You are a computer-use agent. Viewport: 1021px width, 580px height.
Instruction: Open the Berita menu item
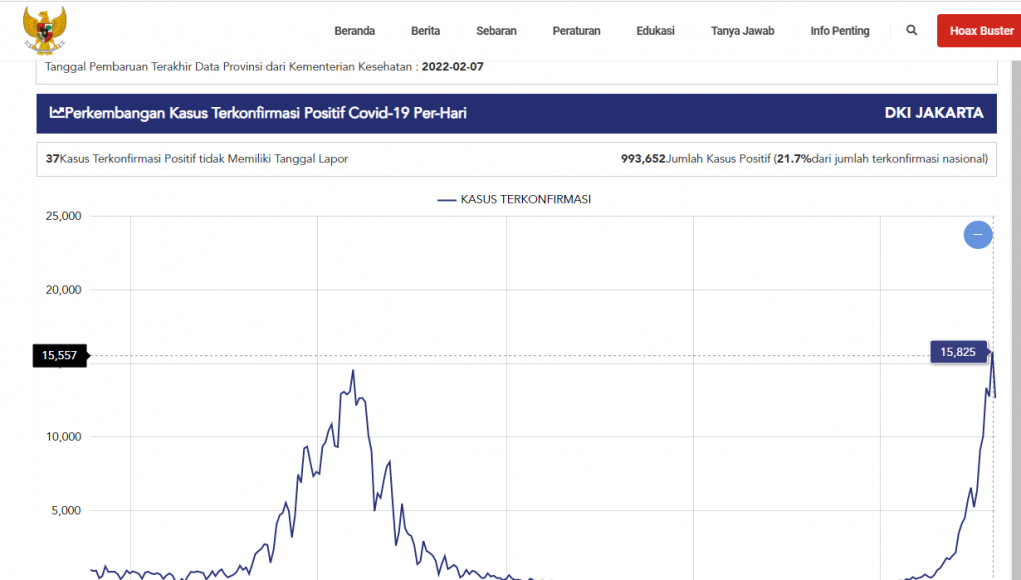click(425, 31)
